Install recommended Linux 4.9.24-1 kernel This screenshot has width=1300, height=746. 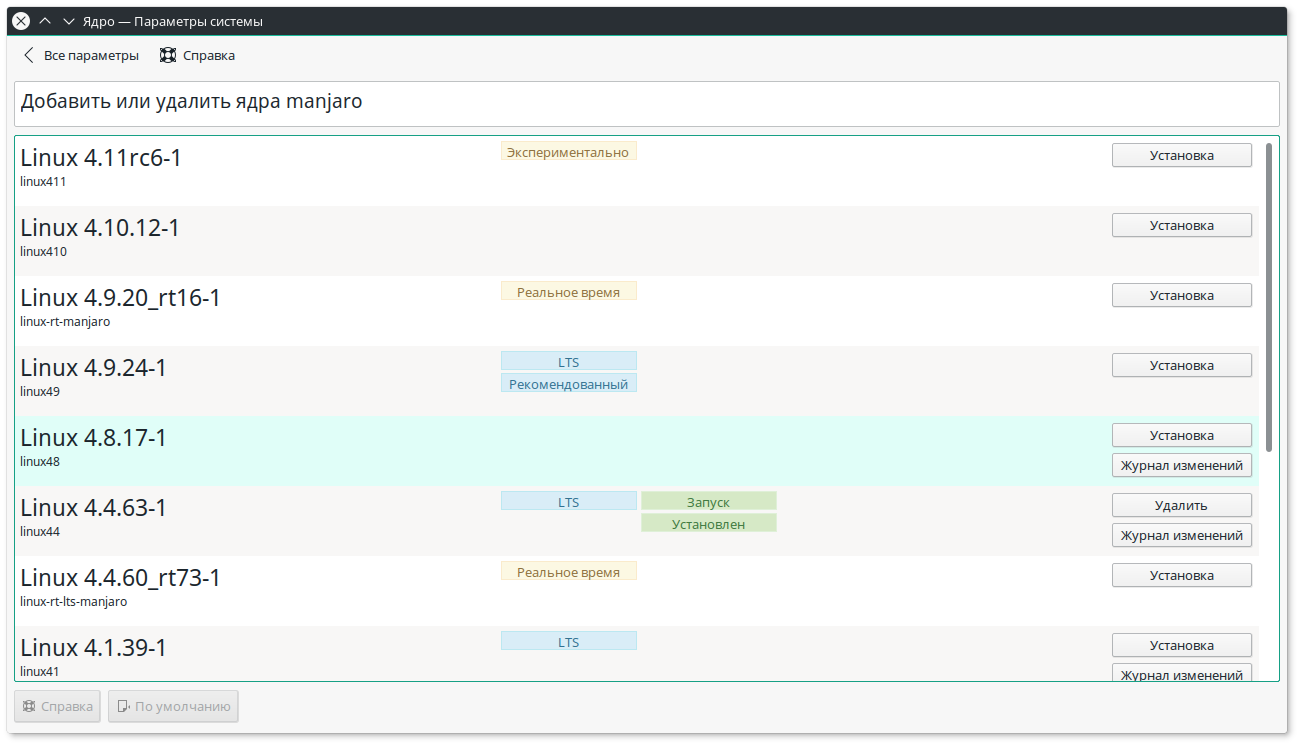coord(1181,365)
